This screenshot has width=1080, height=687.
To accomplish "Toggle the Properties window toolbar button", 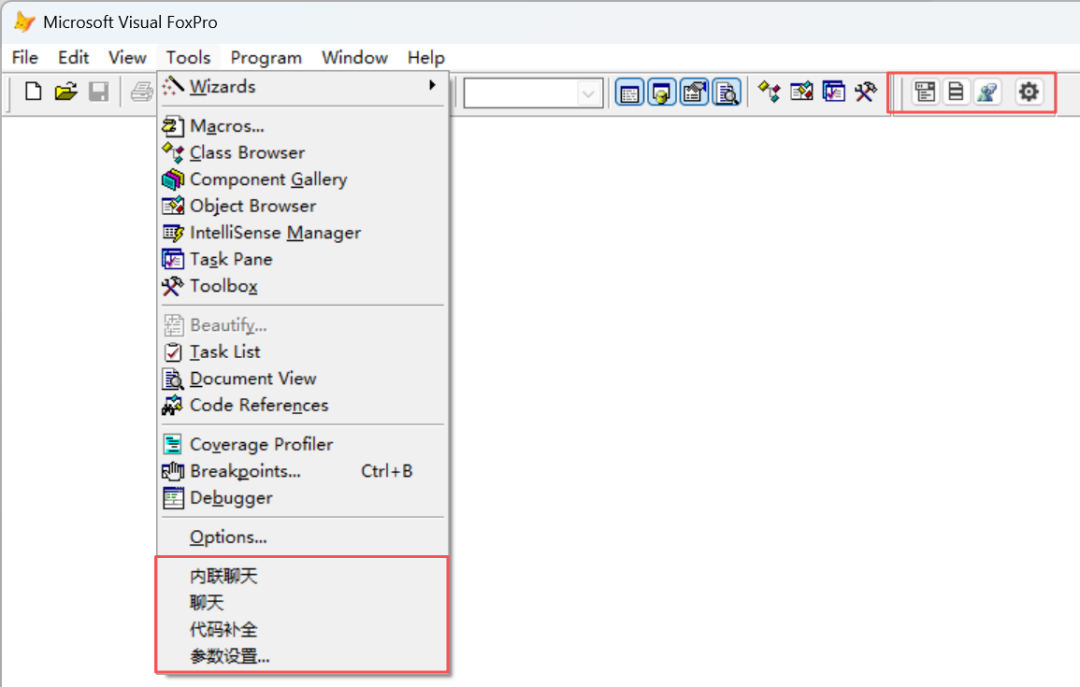I will click(x=694, y=92).
